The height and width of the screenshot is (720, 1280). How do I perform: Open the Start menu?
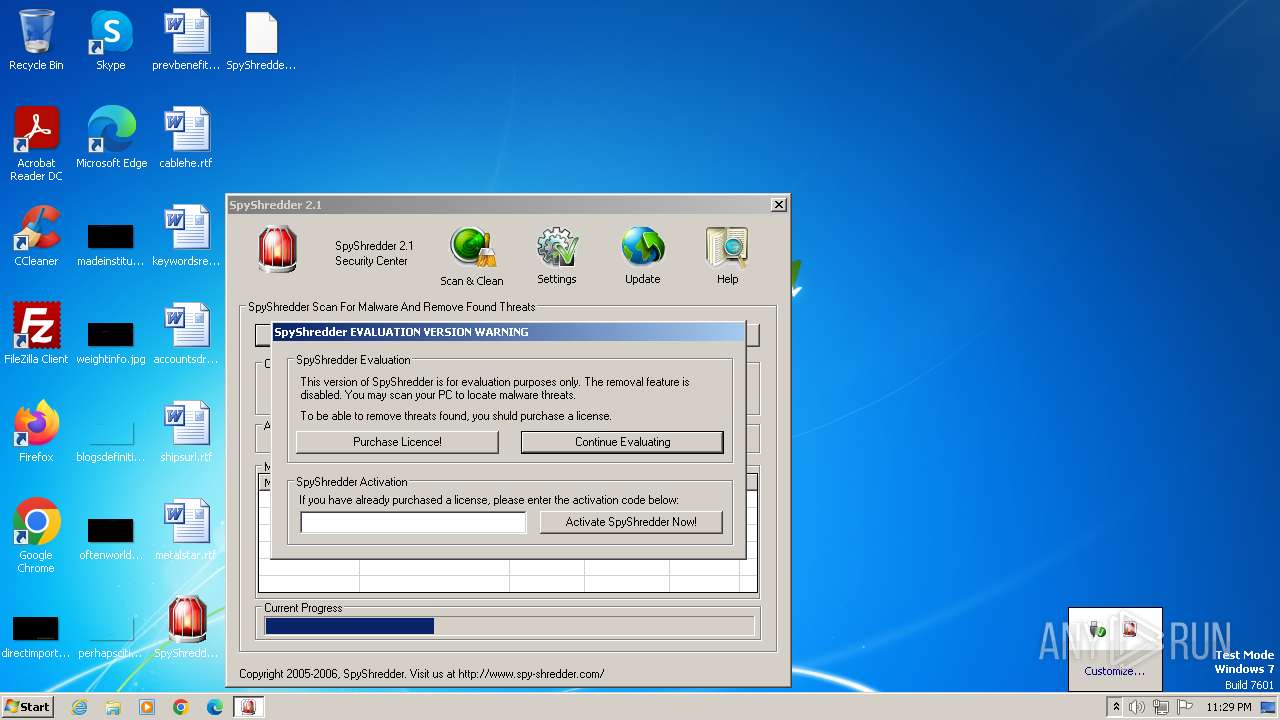[x=28, y=706]
